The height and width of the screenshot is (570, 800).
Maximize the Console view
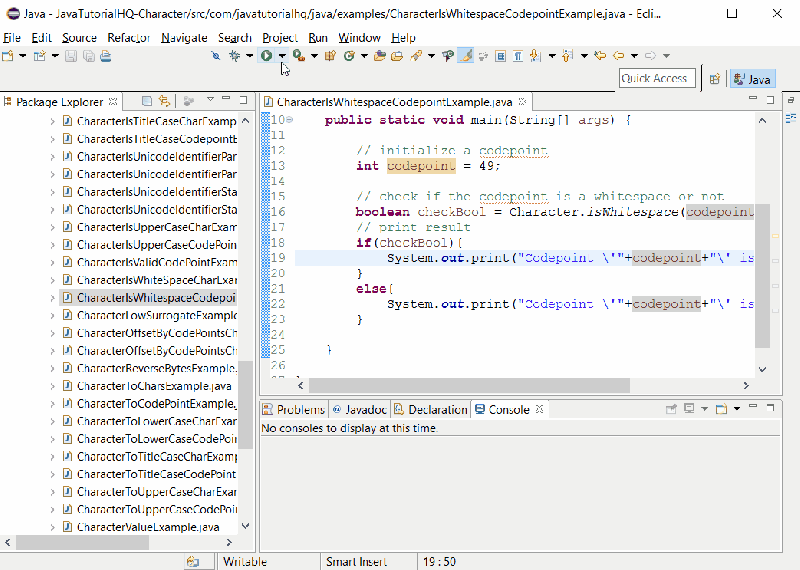coord(770,407)
